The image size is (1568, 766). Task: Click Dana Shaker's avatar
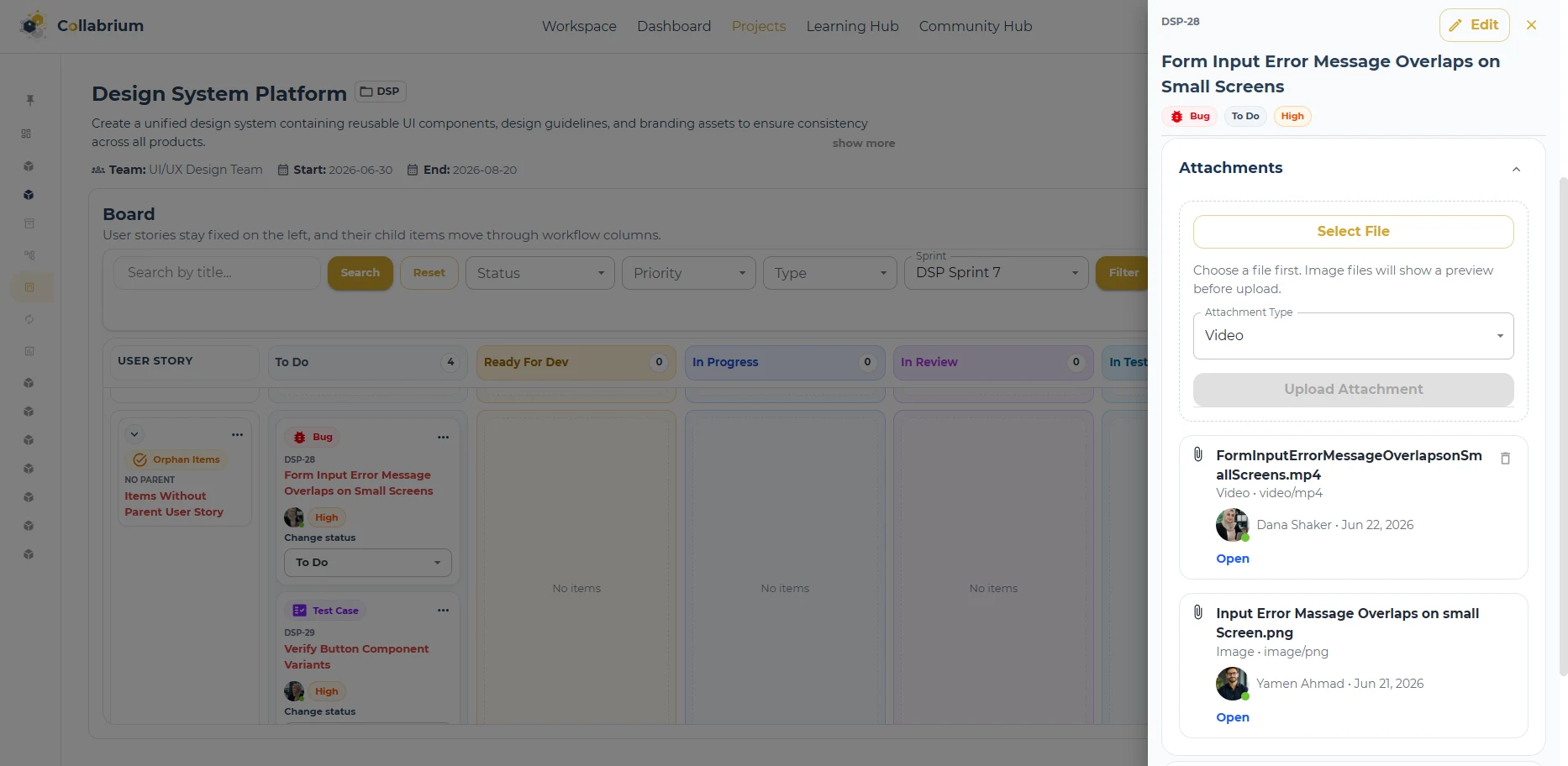click(1233, 525)
